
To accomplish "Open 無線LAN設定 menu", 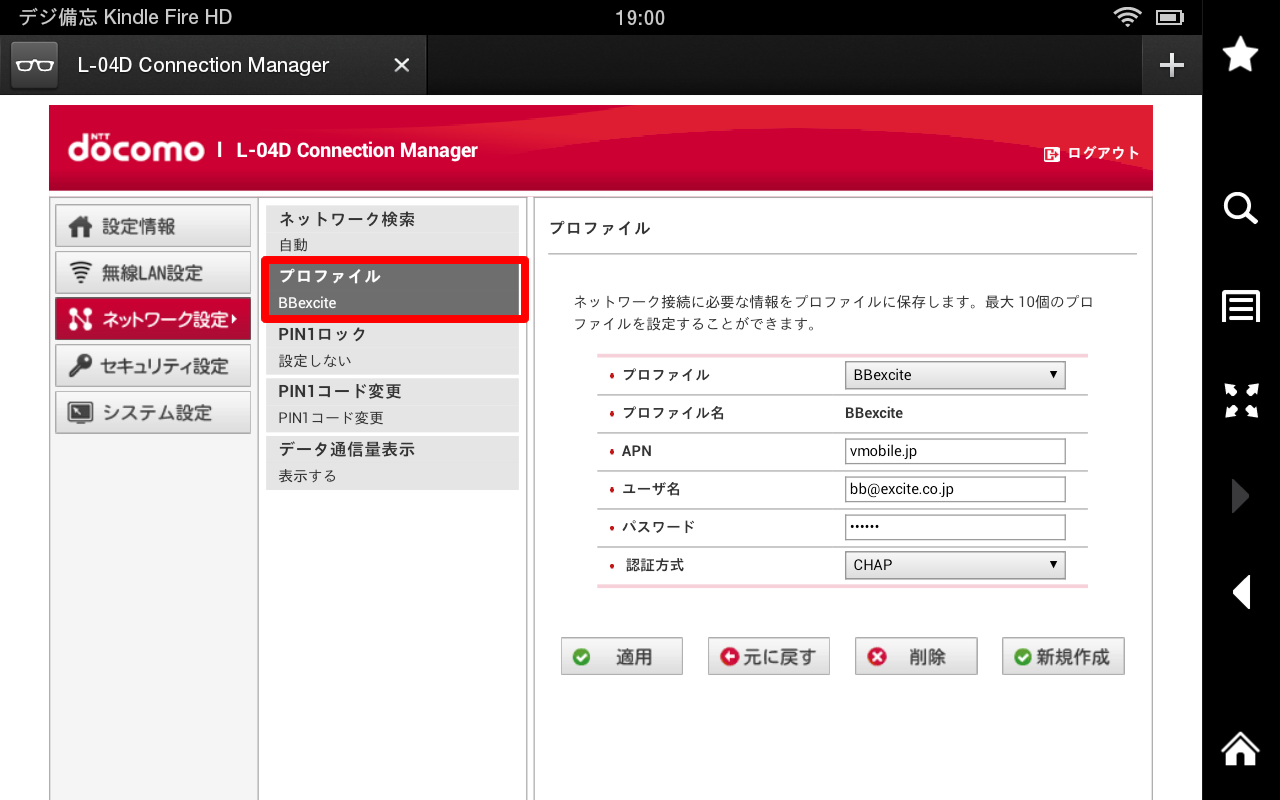I will click(x=153, y=272).
